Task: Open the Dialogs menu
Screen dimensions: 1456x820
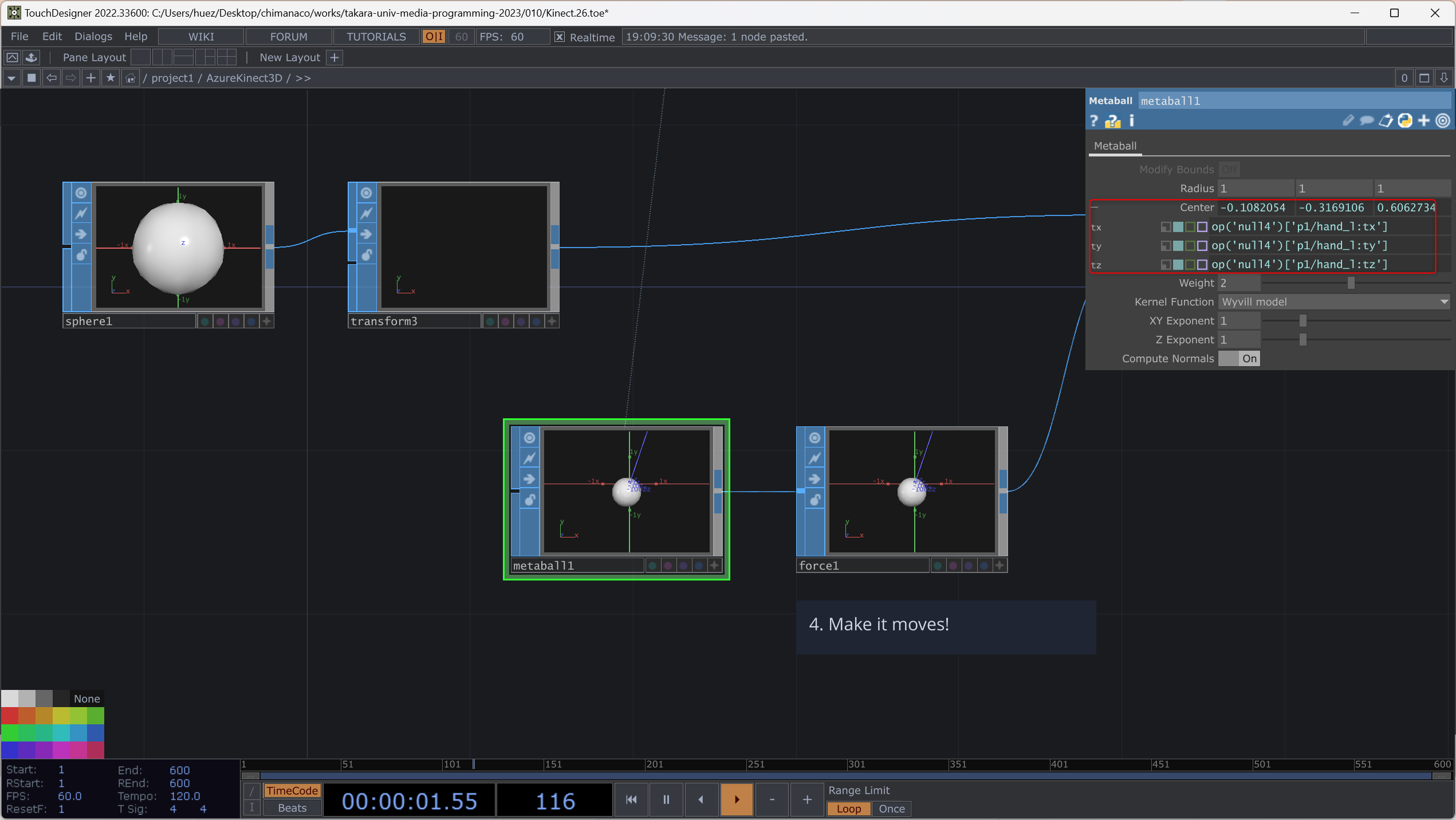Action: coord(93,37)
